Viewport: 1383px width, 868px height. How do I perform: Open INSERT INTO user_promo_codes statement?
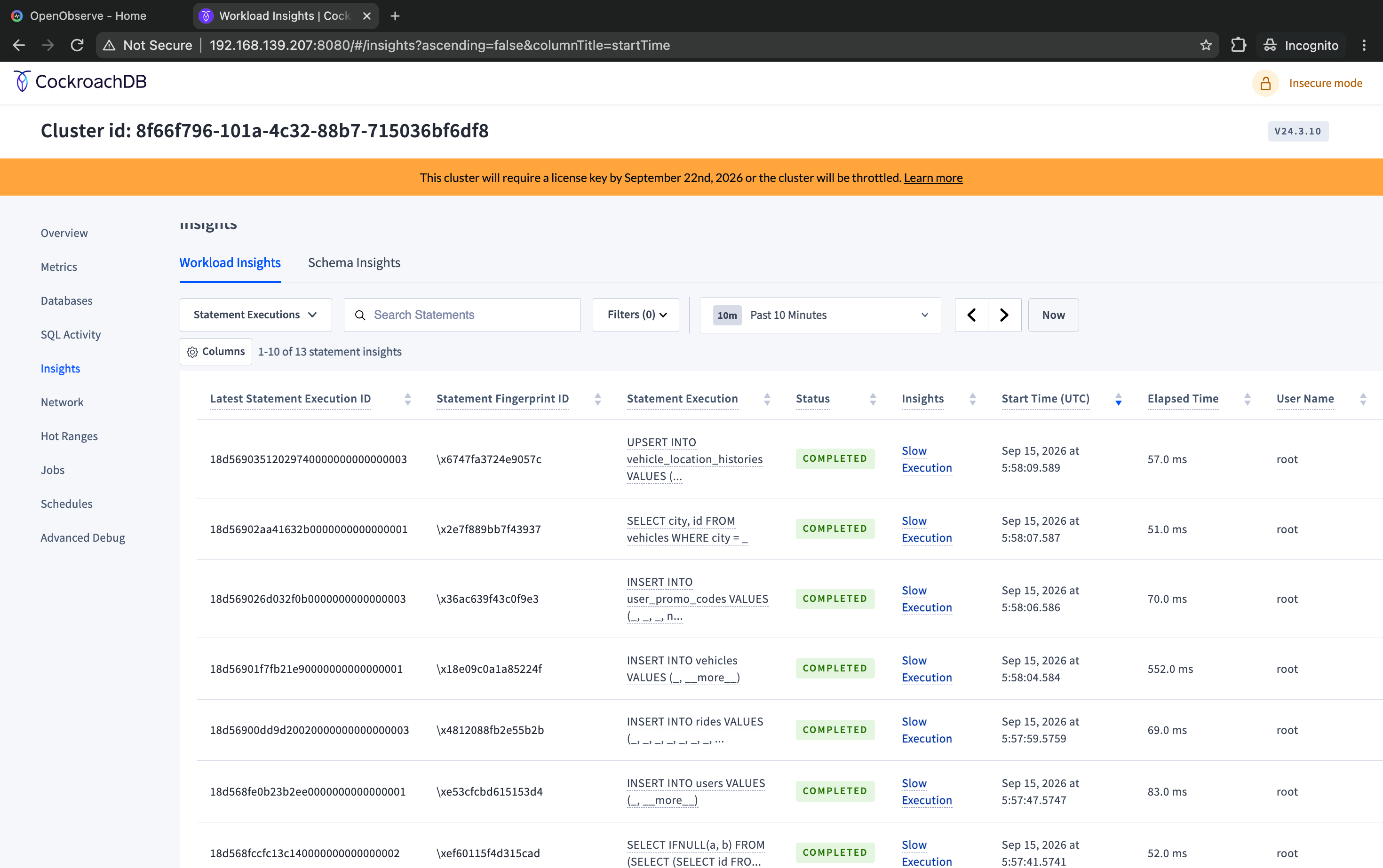pyautogui.click(x=697, y=599)
